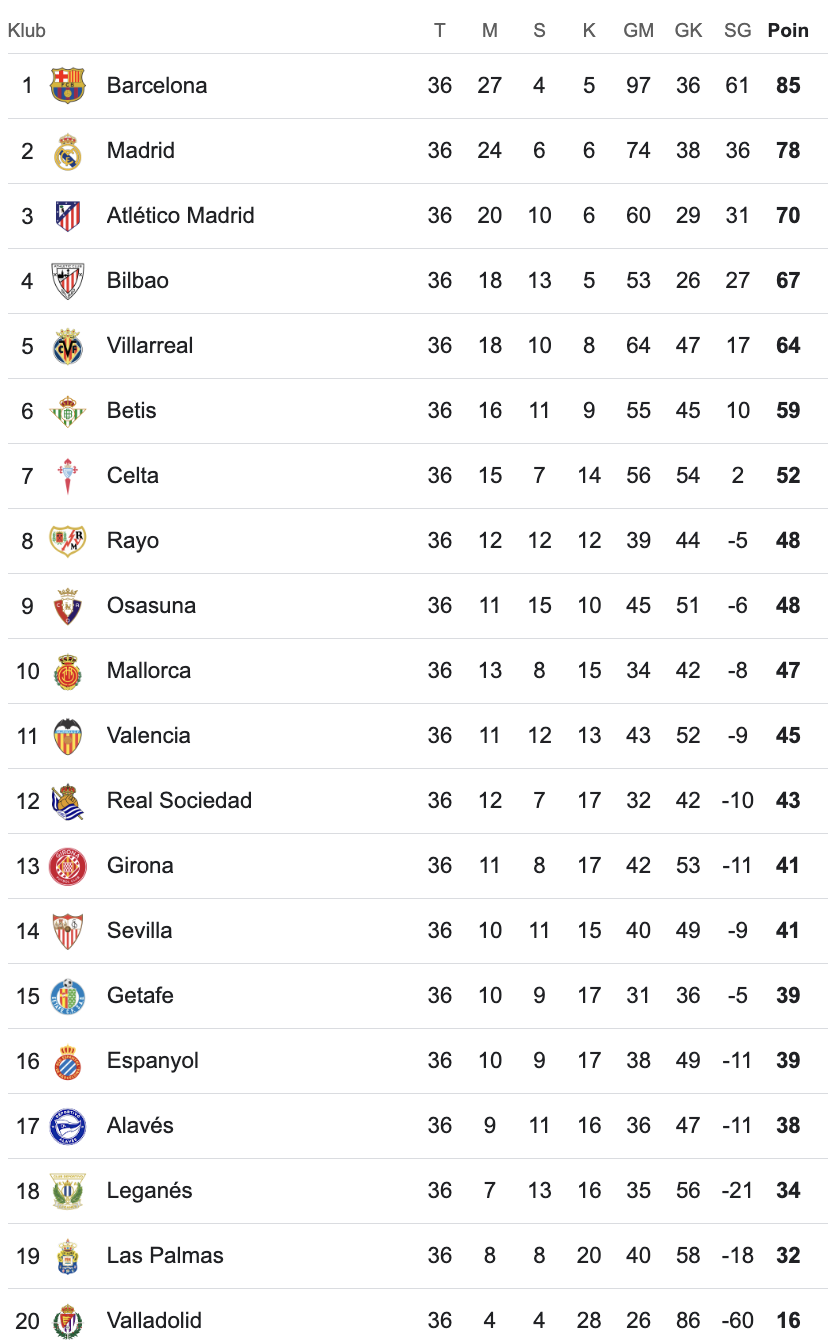Open the Real Sociedad team link
The height and width of the screenshot is (1342, 828).
(179, 801)
